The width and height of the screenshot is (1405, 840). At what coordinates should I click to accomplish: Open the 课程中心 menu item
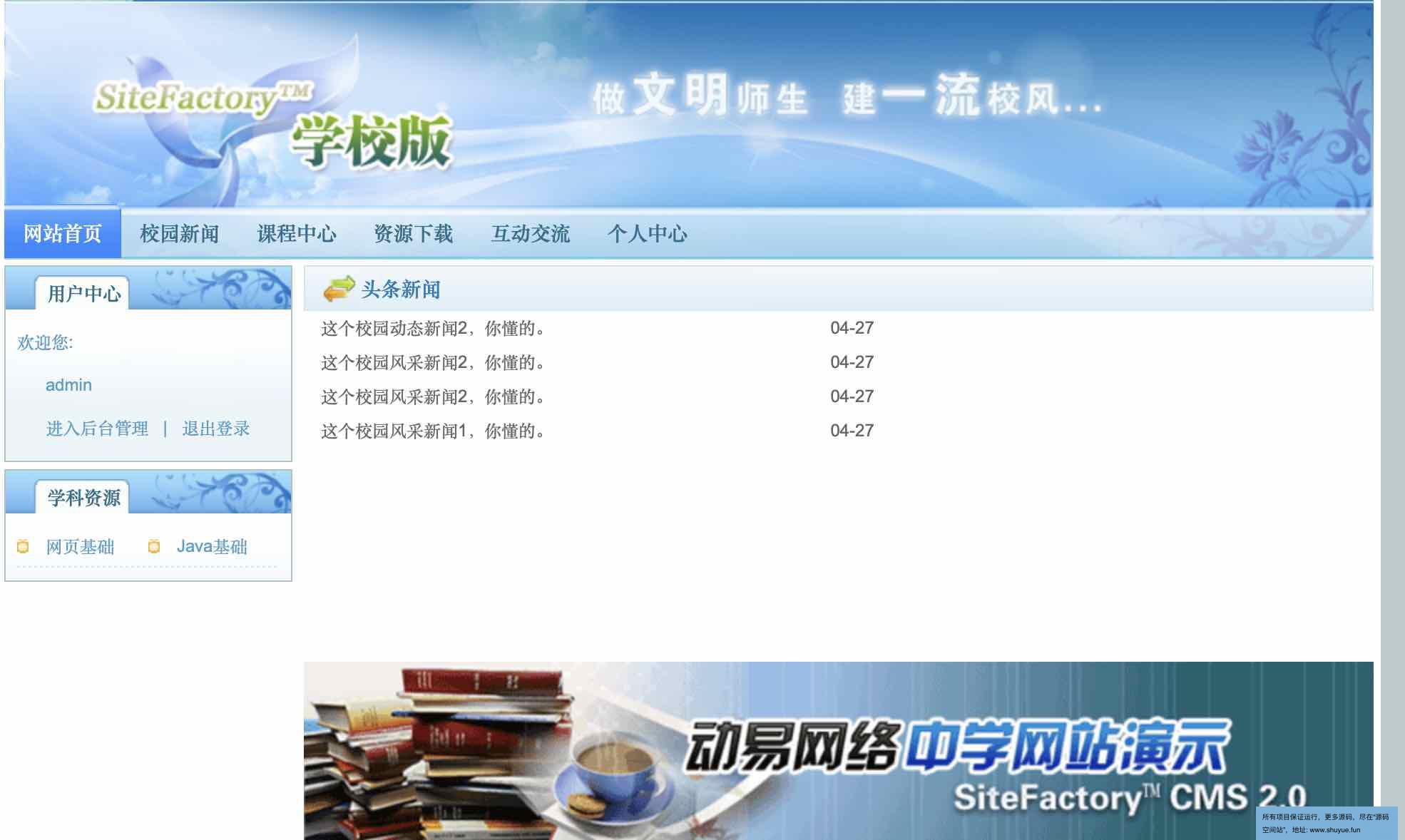tap(296, 233)
